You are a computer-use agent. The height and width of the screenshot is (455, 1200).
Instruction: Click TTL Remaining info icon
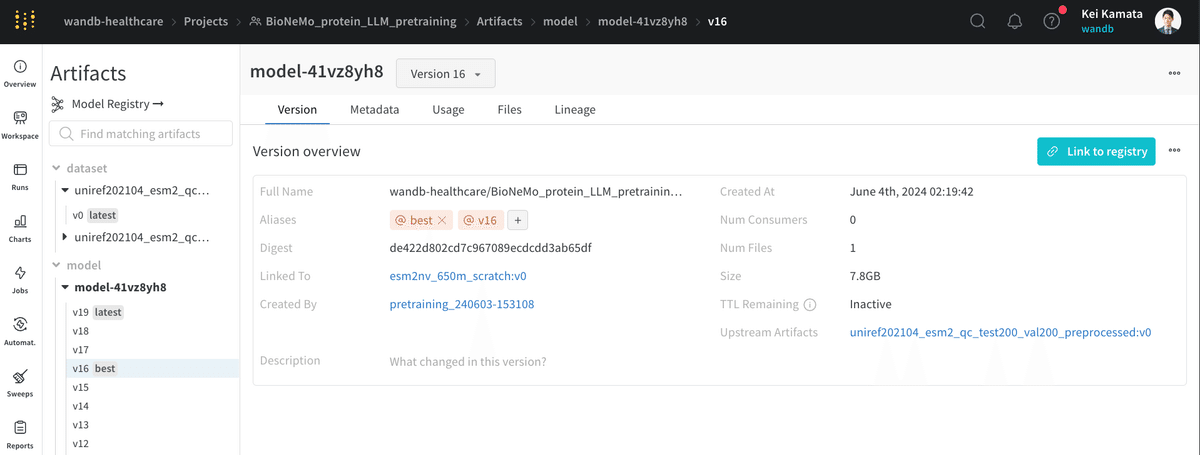pyautogui.click(x=810, y=305)
